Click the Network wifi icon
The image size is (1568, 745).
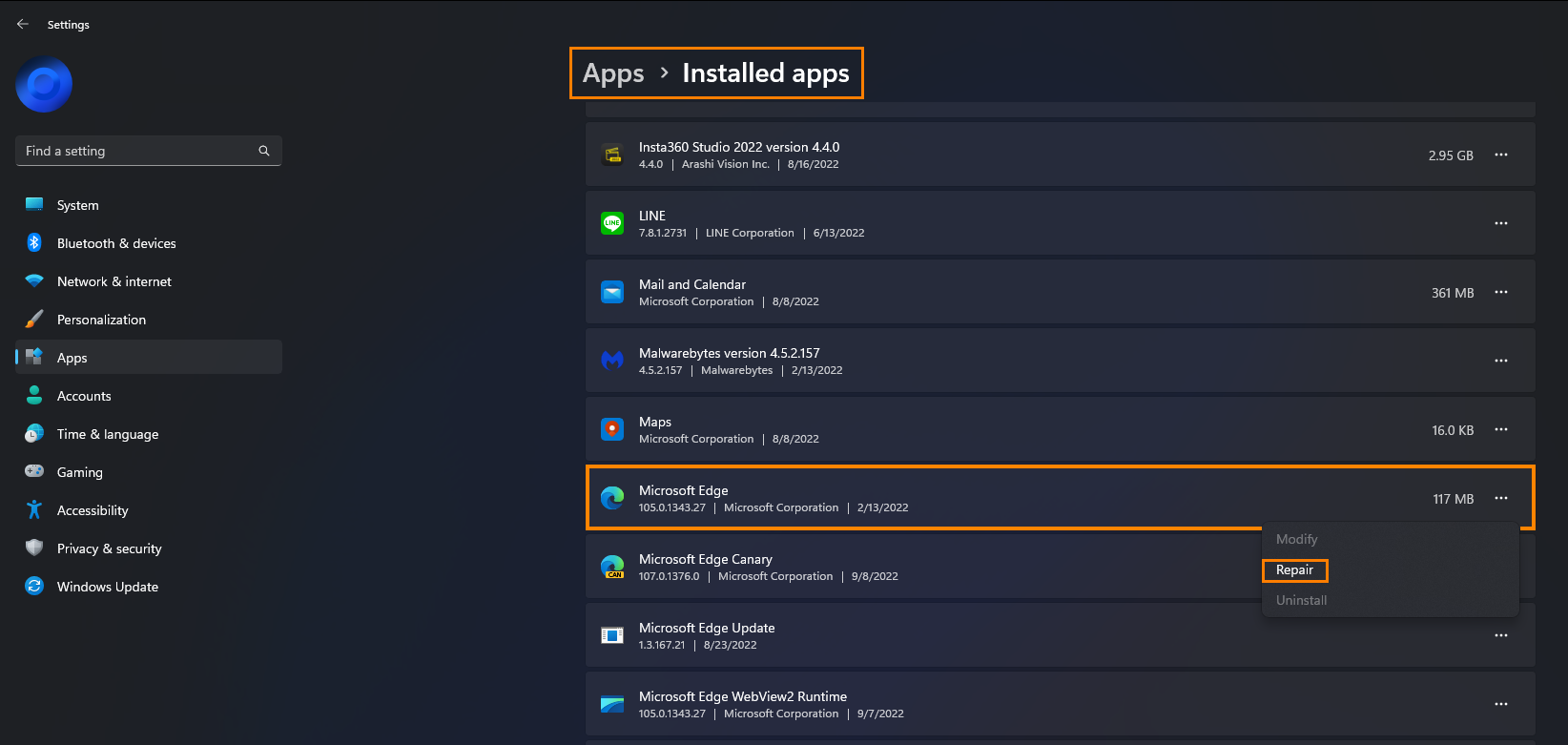click(x=34, y=280)
